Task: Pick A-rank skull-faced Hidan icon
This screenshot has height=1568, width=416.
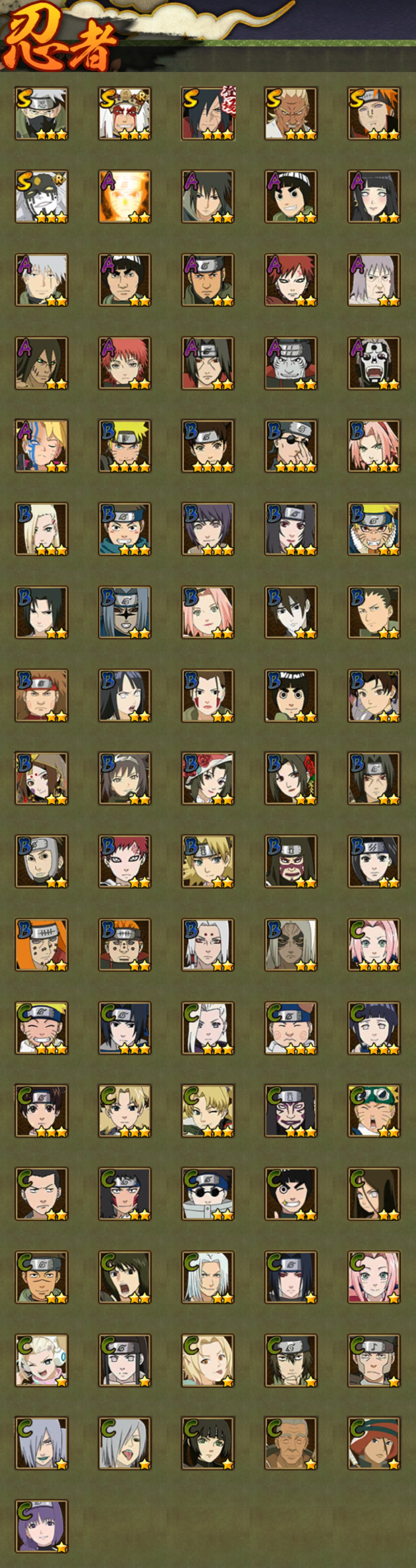Action: point(374,363)
